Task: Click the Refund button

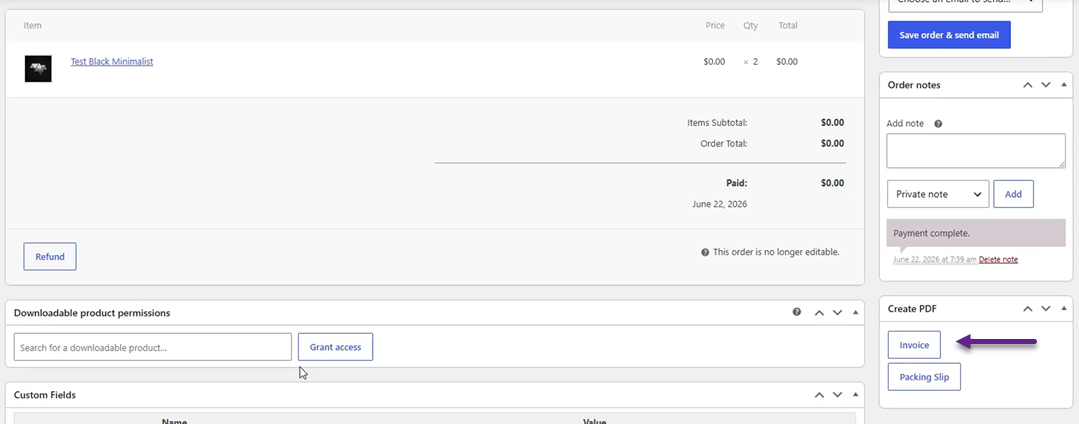Action: pyautogui.click(x=50, y=257)
